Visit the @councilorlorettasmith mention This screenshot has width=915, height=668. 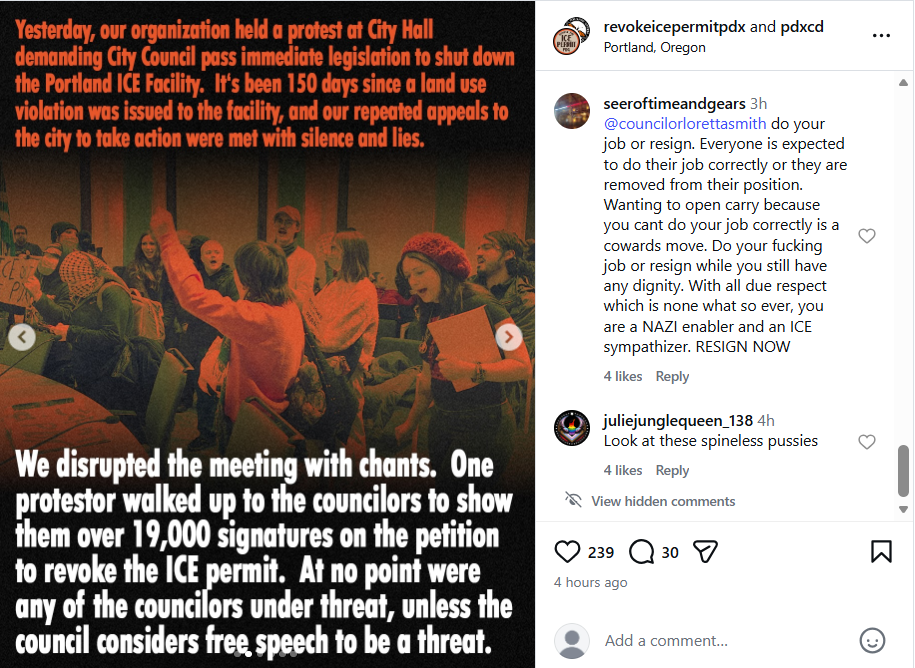tap(684, 124)
